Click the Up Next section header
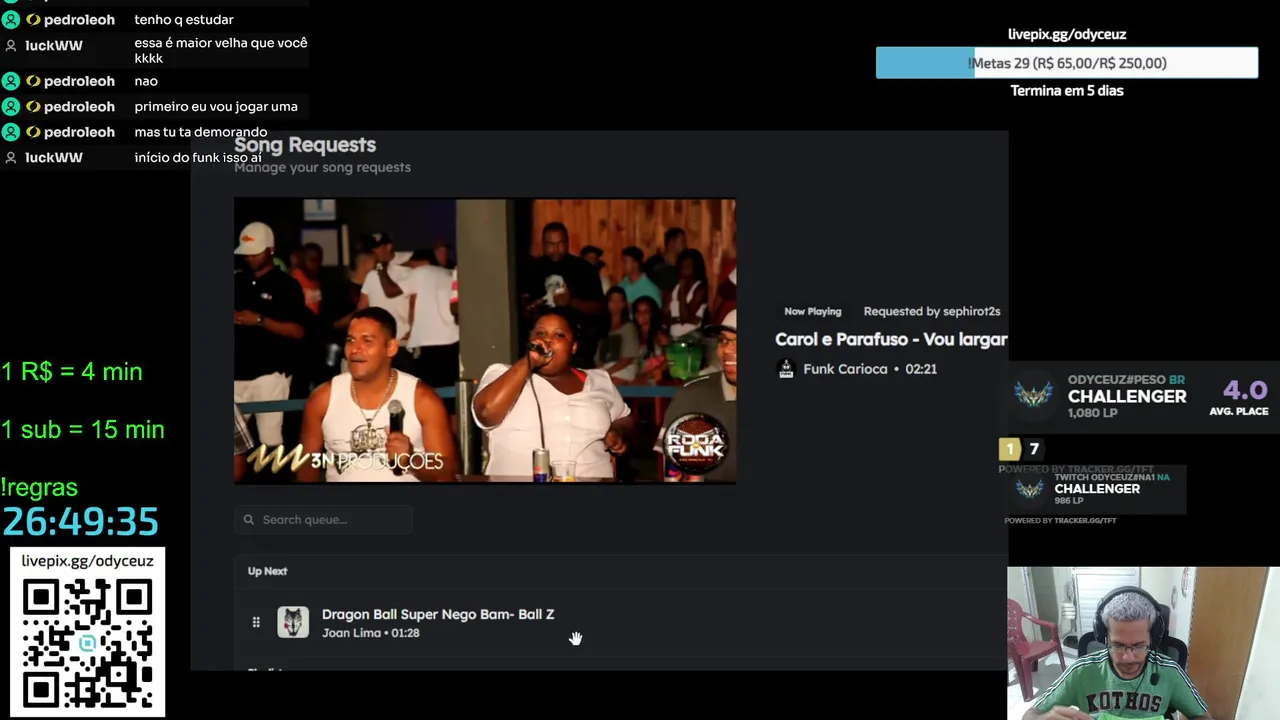 (267, 571)
